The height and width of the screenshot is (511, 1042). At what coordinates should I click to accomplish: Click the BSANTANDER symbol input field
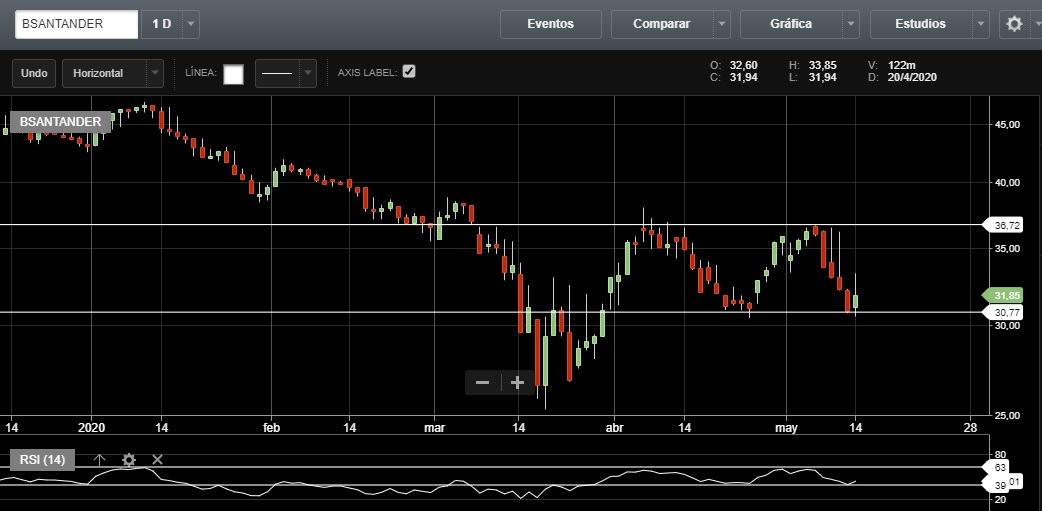tap(76, 24)
